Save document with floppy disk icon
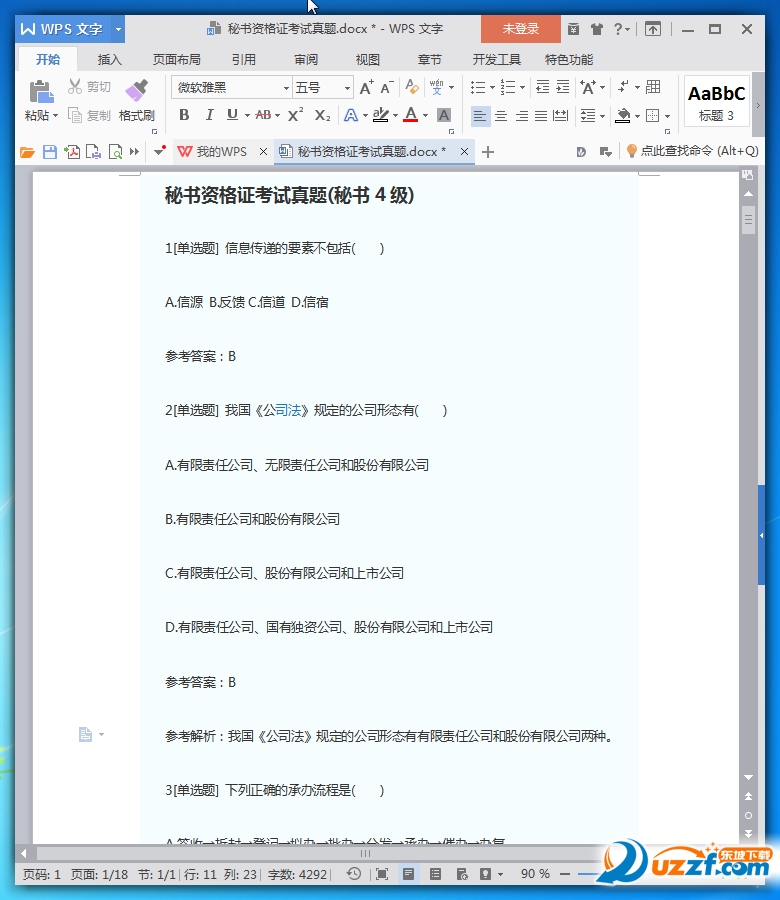Viewport: 780px width, 900px height. [x=50, y=152]
